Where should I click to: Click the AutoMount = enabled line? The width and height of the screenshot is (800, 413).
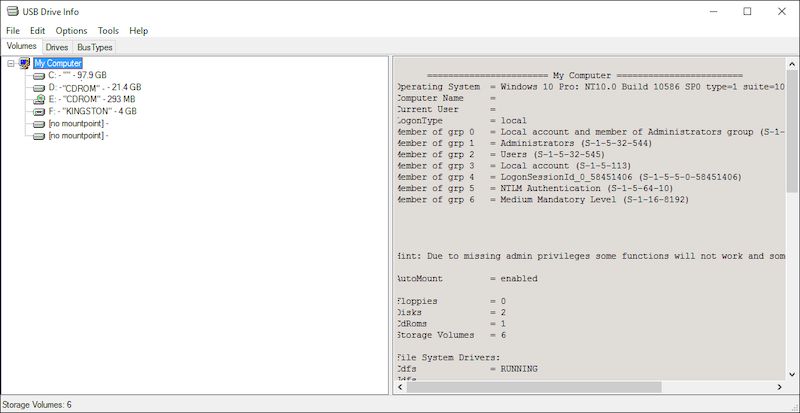tap(467, 279)
